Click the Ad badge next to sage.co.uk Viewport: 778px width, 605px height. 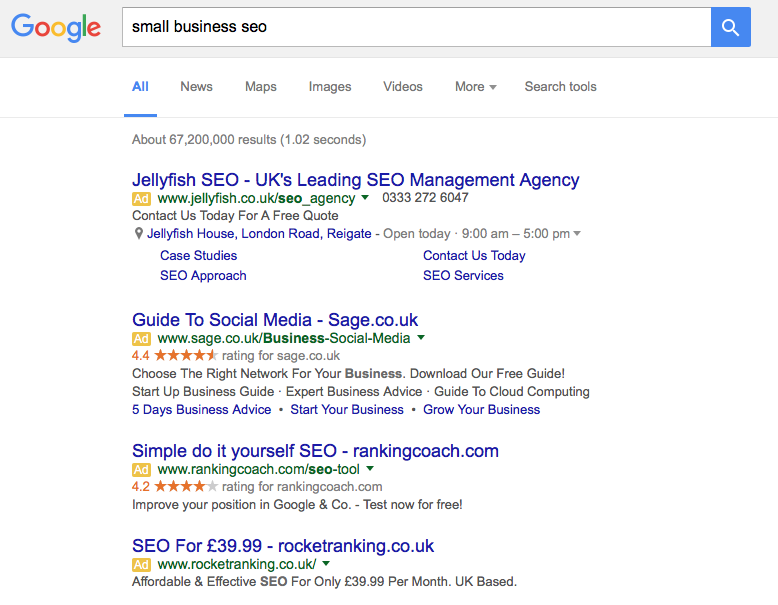[141, 338]
